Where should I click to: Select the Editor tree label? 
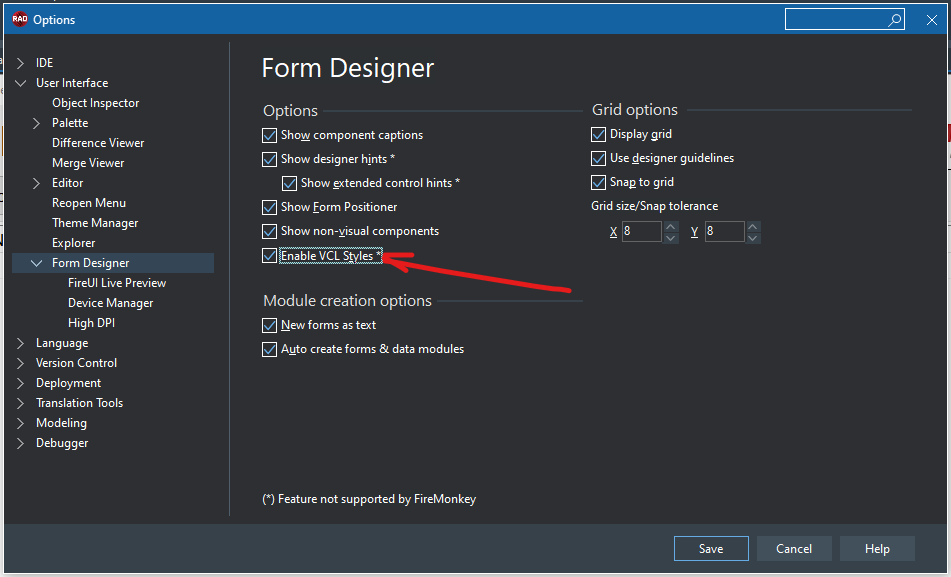tap(67, 183)
